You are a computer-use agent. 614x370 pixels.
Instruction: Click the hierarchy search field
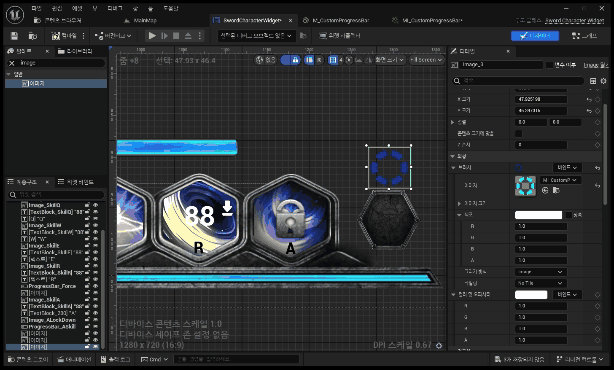(x=56, y=195)
